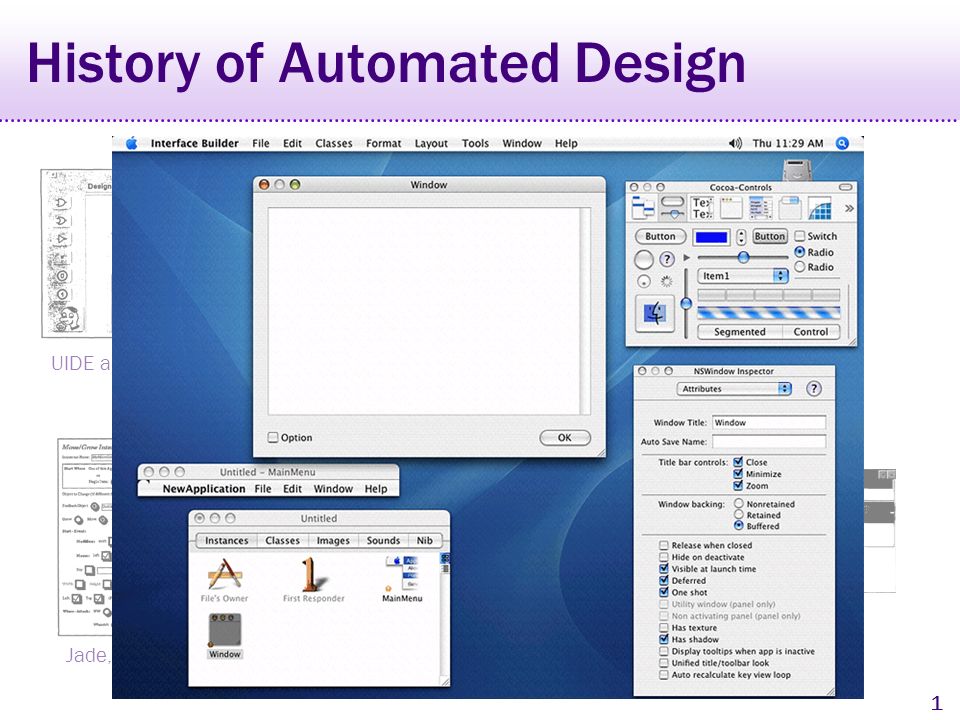The height and width of the screenshot is (720, 960).
Task: Enable Release when closed checkbox
Action: coord(664,545)
